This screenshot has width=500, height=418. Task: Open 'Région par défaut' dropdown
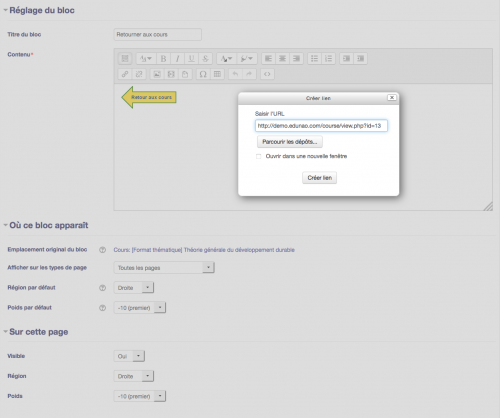point(134,287)
